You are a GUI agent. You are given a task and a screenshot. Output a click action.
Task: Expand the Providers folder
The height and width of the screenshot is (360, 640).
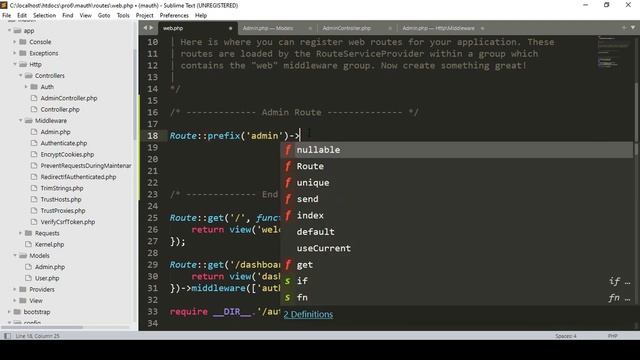point(15,289)
